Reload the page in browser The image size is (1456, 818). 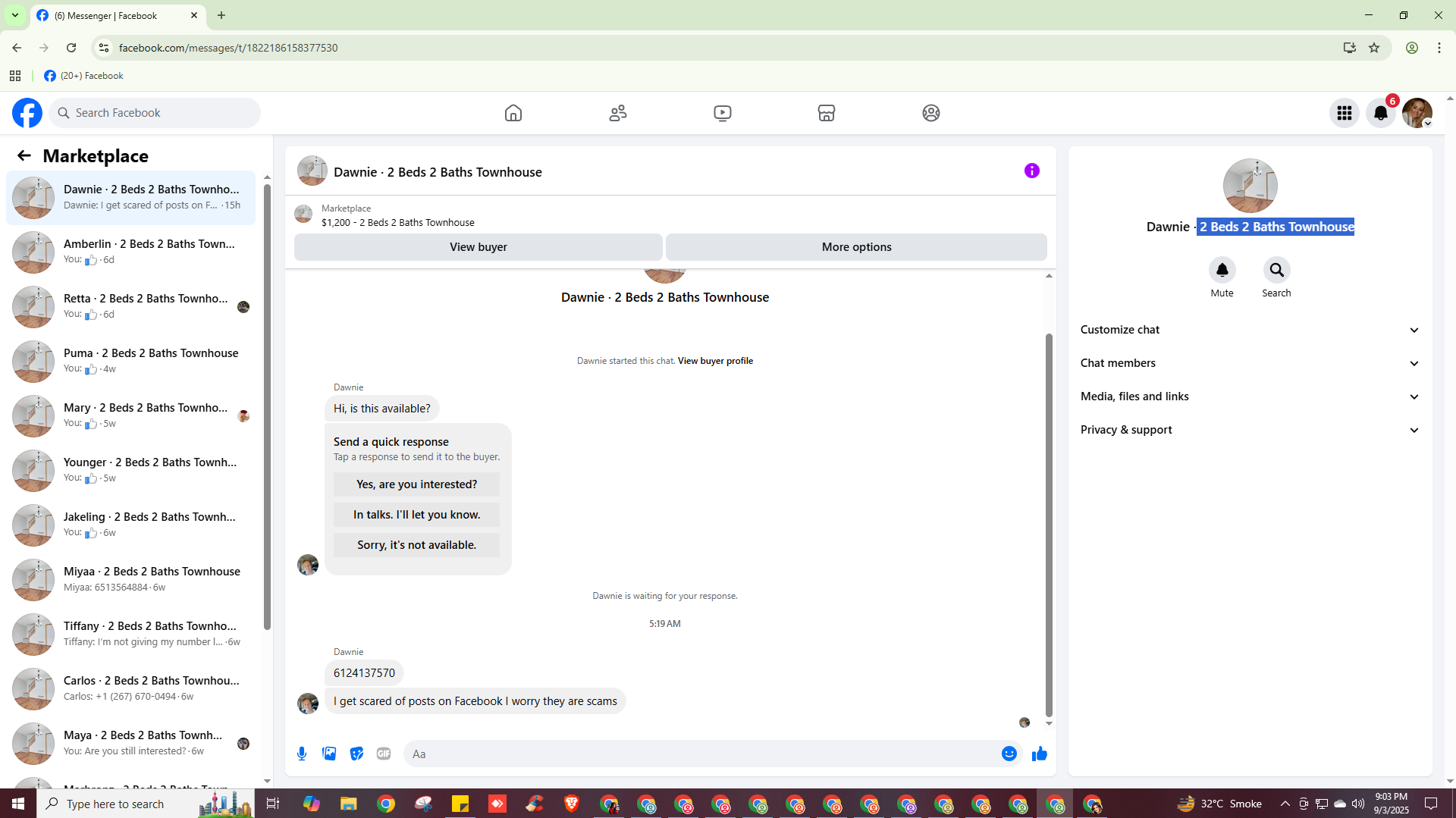(x=71, y=48)
